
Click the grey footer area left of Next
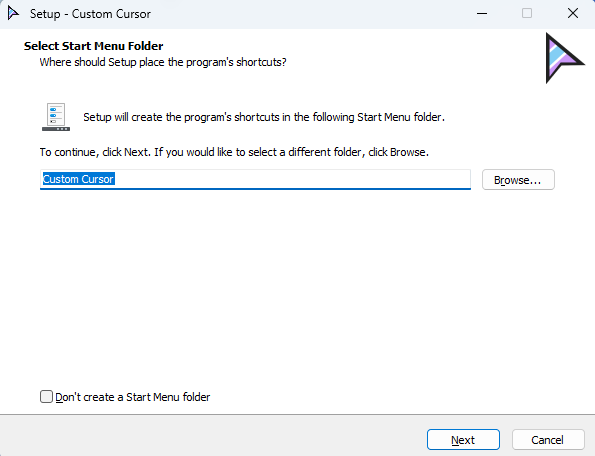coord(212,436)
